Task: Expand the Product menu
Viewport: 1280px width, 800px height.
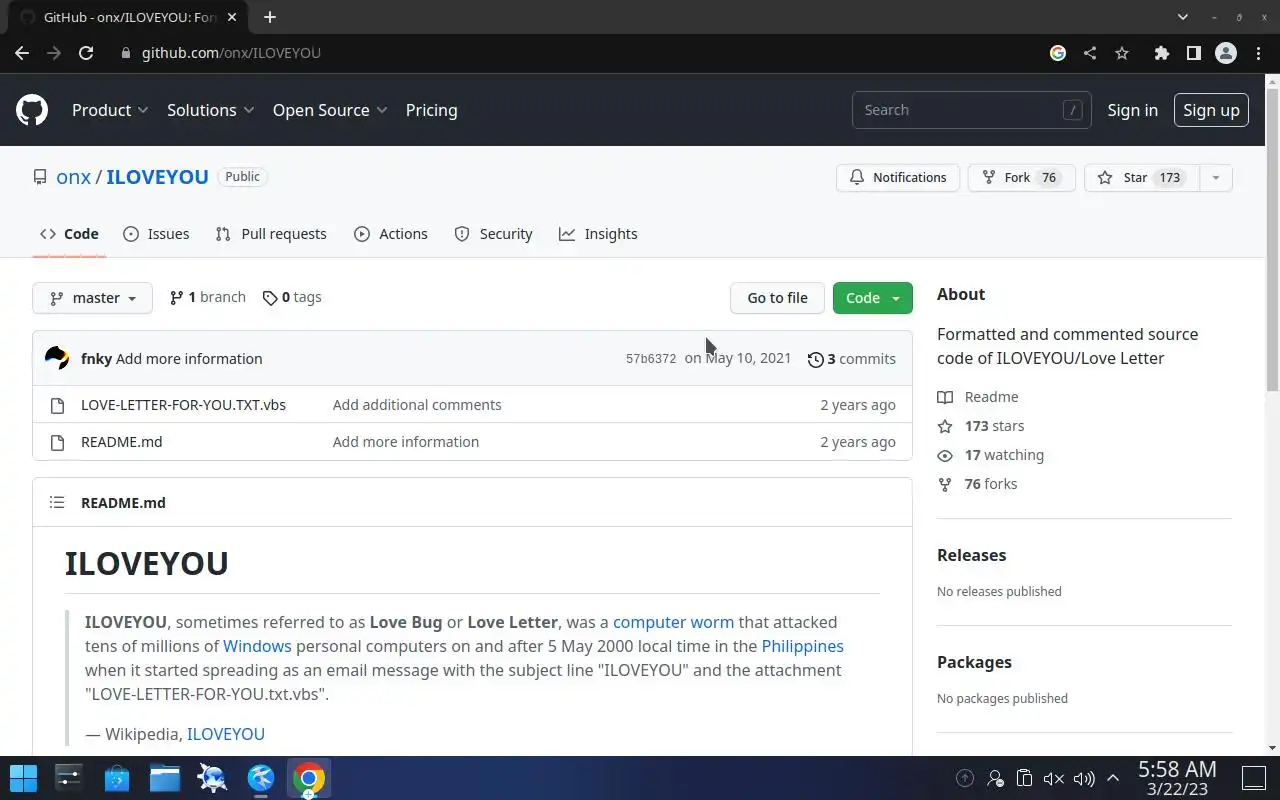Action: pos(110,110)
